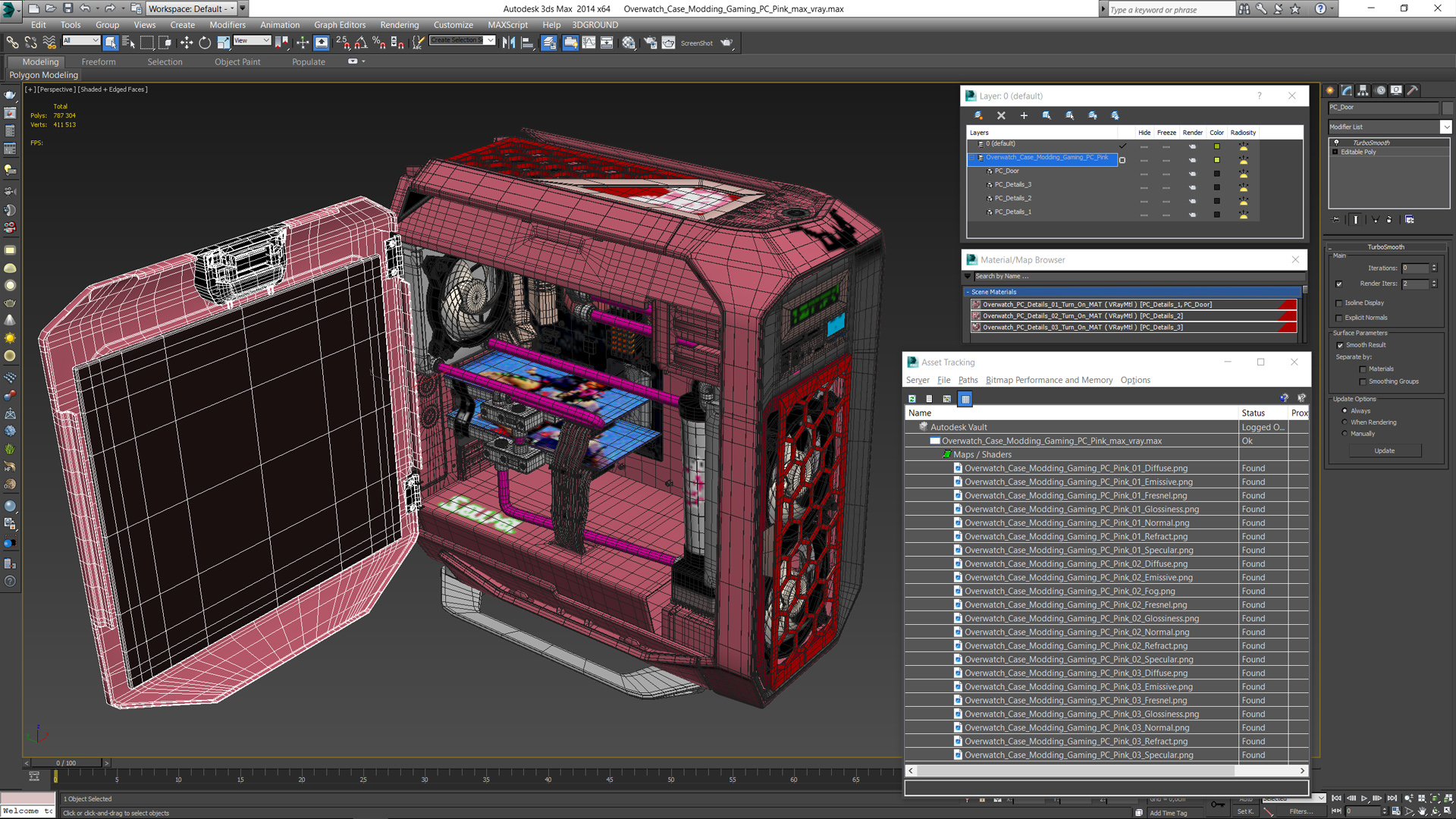Select the Select and Scale tool
This screenshot has width=1456, height=819.
click(x=223, y=42)
